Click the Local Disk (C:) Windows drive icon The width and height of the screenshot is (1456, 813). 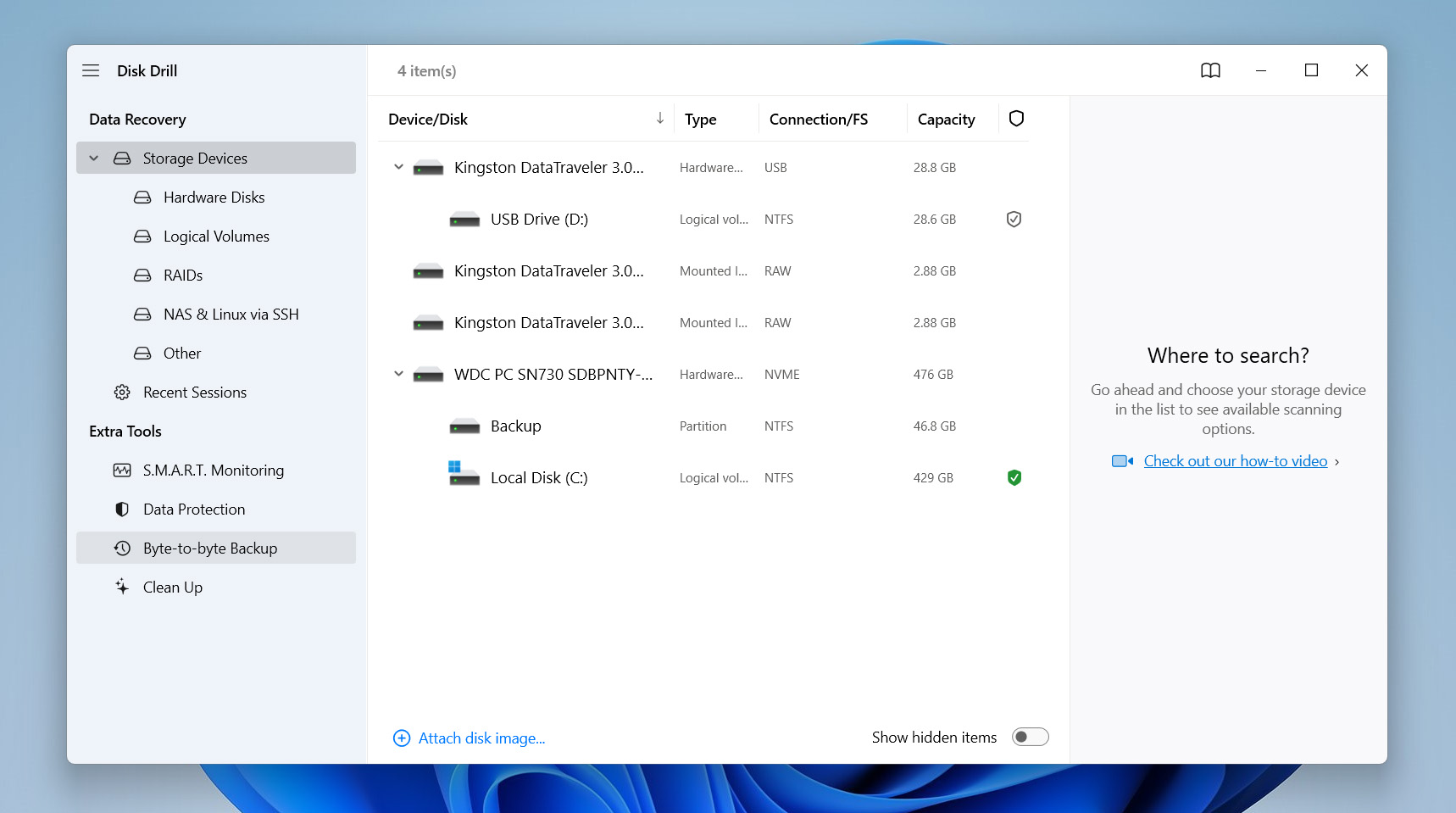[x=464, y=473]
